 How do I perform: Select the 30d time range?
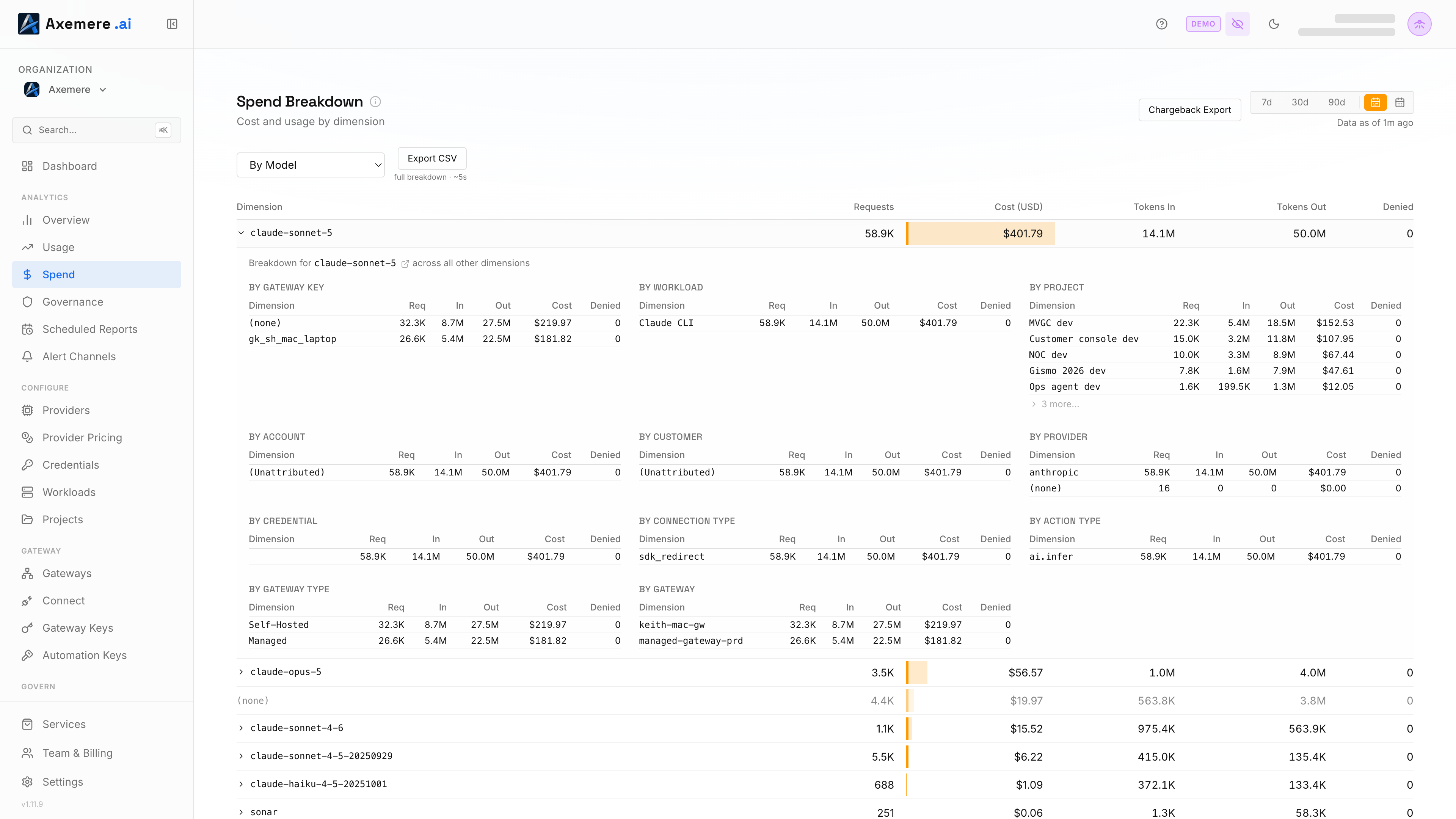pos(1299,102)
